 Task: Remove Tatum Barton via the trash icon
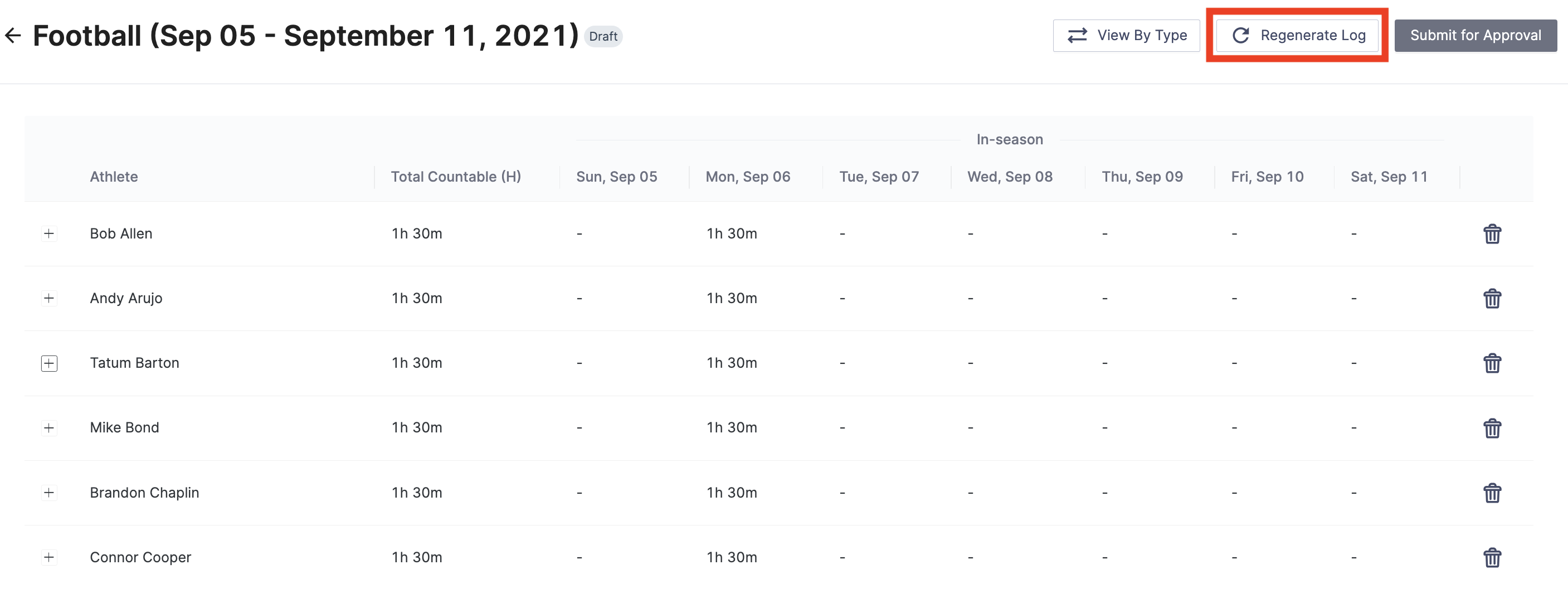[x=1493, y=363]
